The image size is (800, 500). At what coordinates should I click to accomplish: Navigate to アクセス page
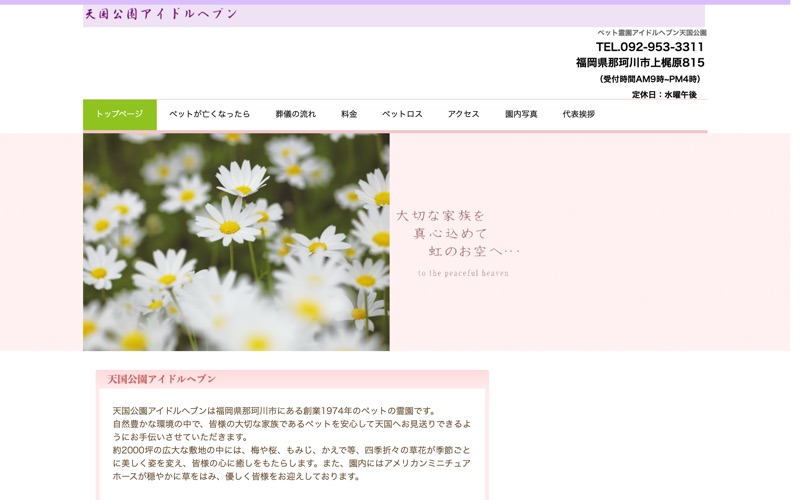point(463,114)
